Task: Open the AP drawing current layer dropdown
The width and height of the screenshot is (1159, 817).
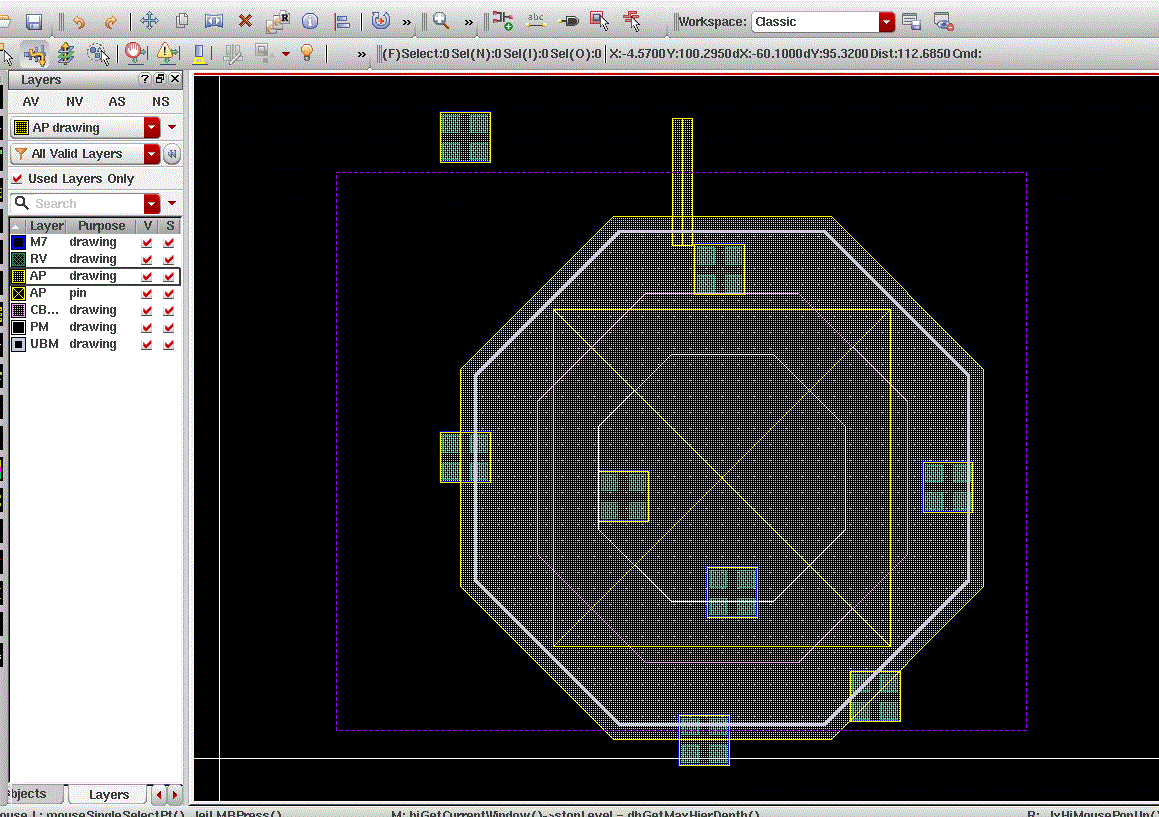Action: (152, 127)
